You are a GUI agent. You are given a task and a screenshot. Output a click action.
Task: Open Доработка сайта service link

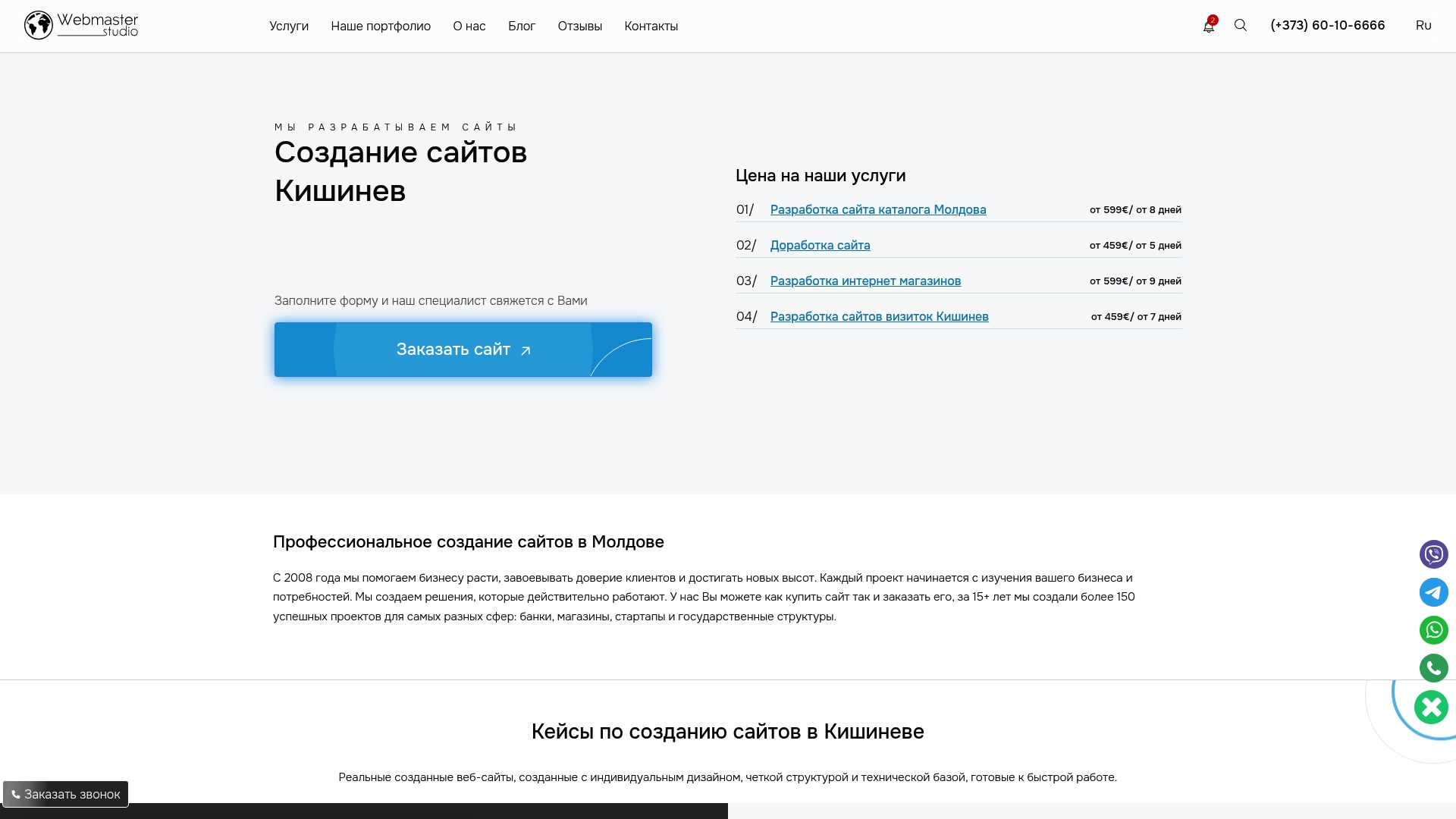click(821, 245)
